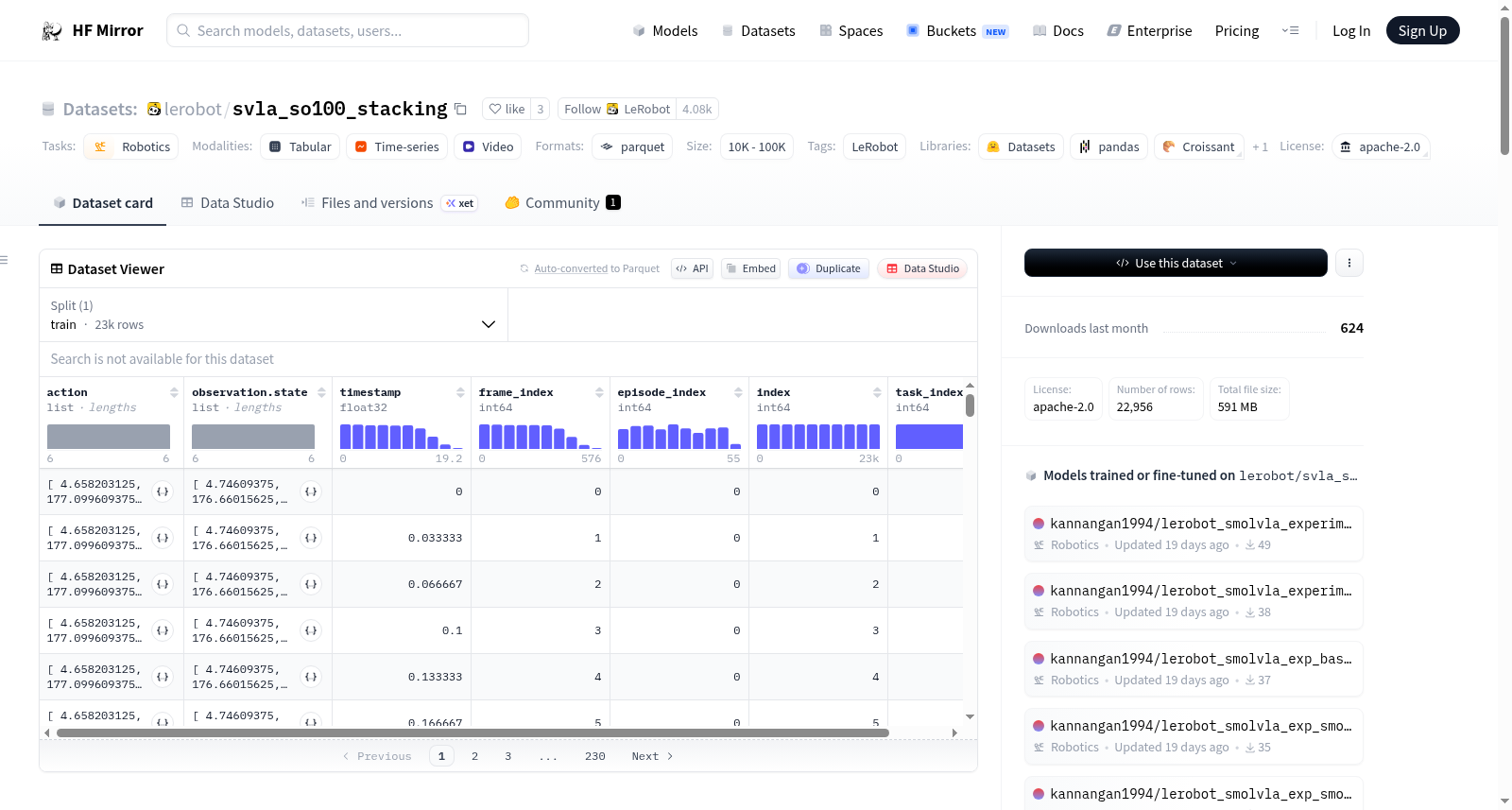The height and width of the screenshot is (810, 1512).
Task: Select the Time-series modality tag
Action: tap(397, 146)
